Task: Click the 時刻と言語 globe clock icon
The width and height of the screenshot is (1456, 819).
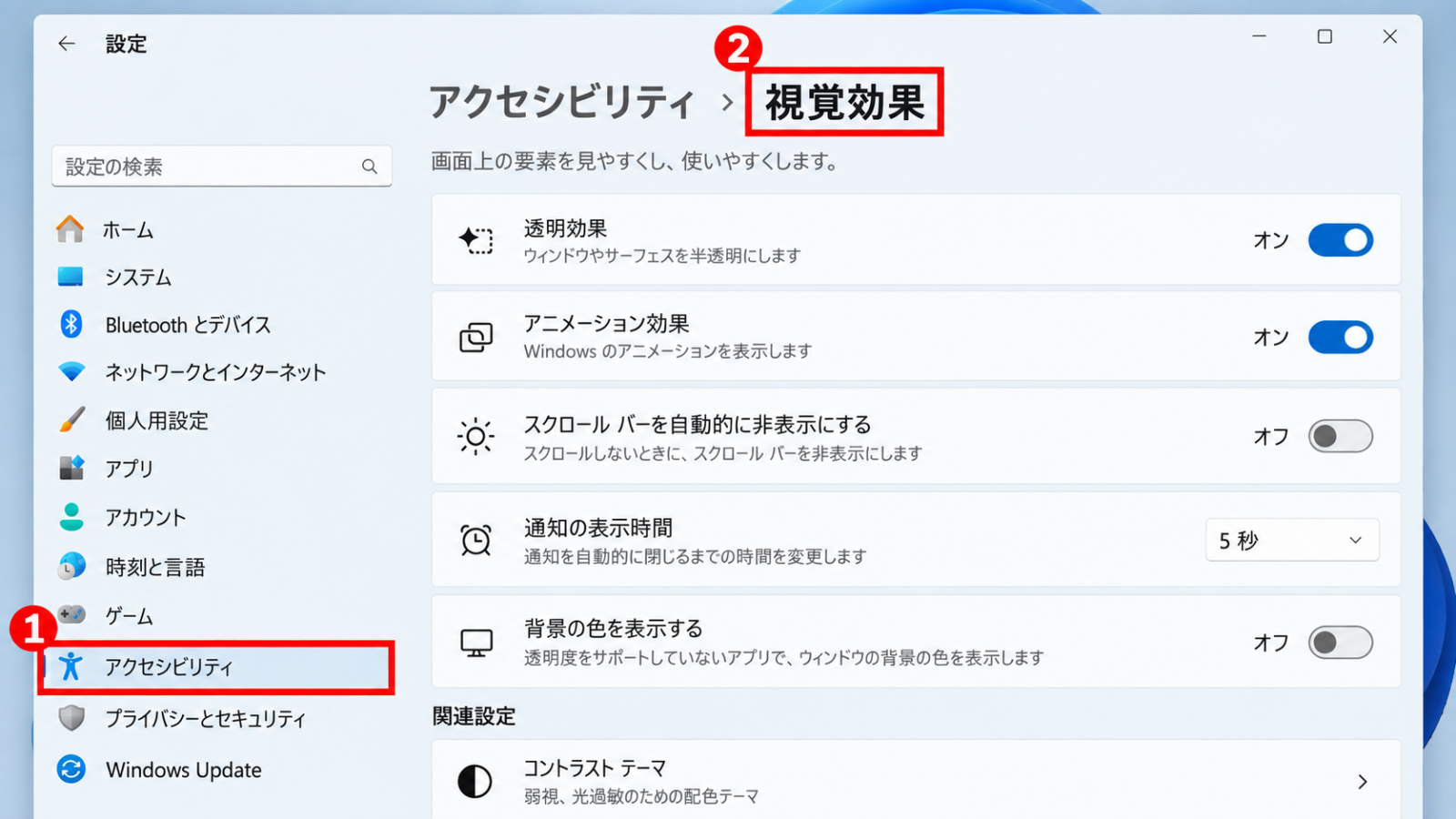Action: [71, 566]
